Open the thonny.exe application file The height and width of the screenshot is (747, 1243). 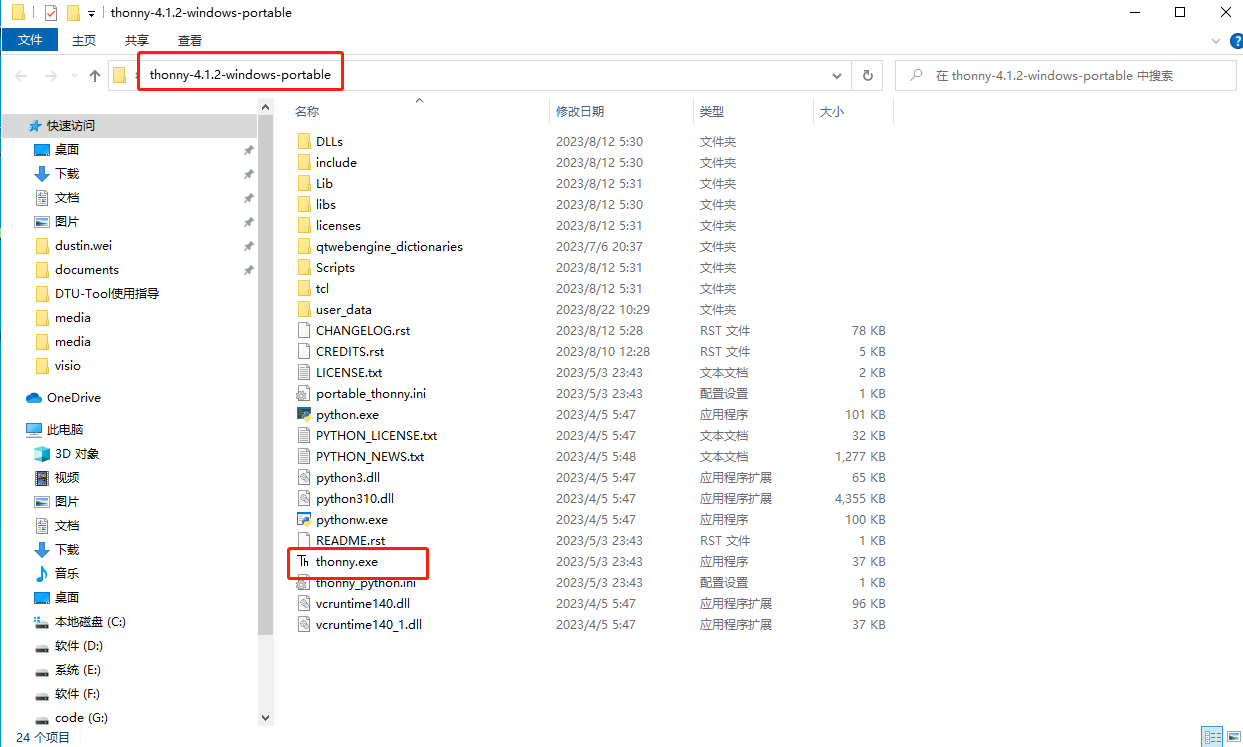click(346, 562)
